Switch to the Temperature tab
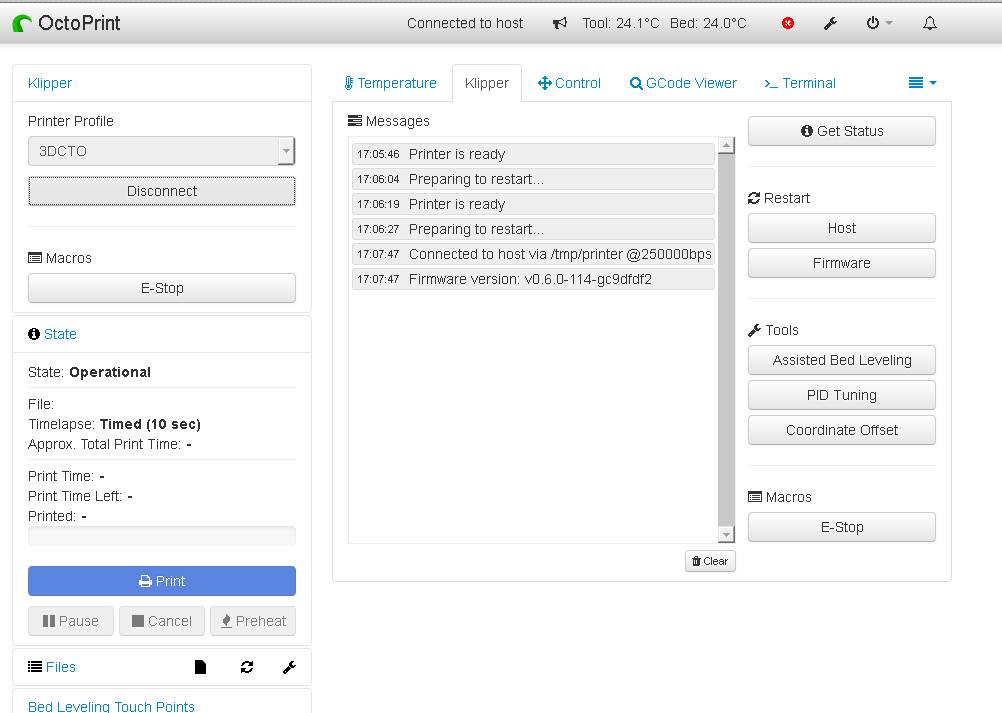 [x=390, y=83]
